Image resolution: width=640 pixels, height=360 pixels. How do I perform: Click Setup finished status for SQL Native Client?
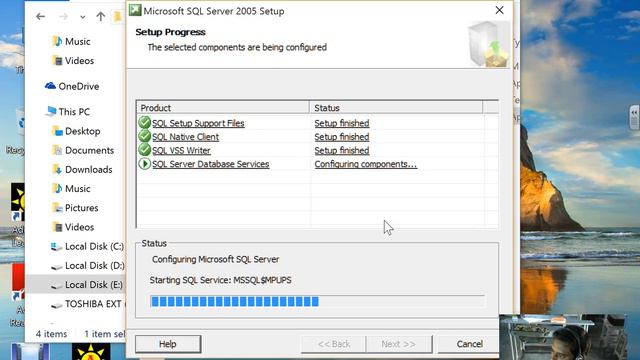[x=342, y=137]
